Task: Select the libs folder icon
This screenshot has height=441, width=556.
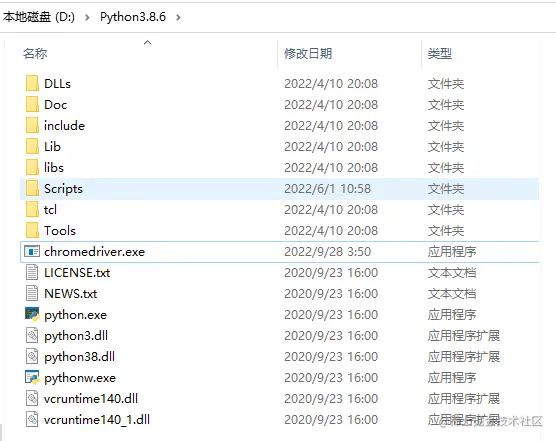Action: pos(32,167)
